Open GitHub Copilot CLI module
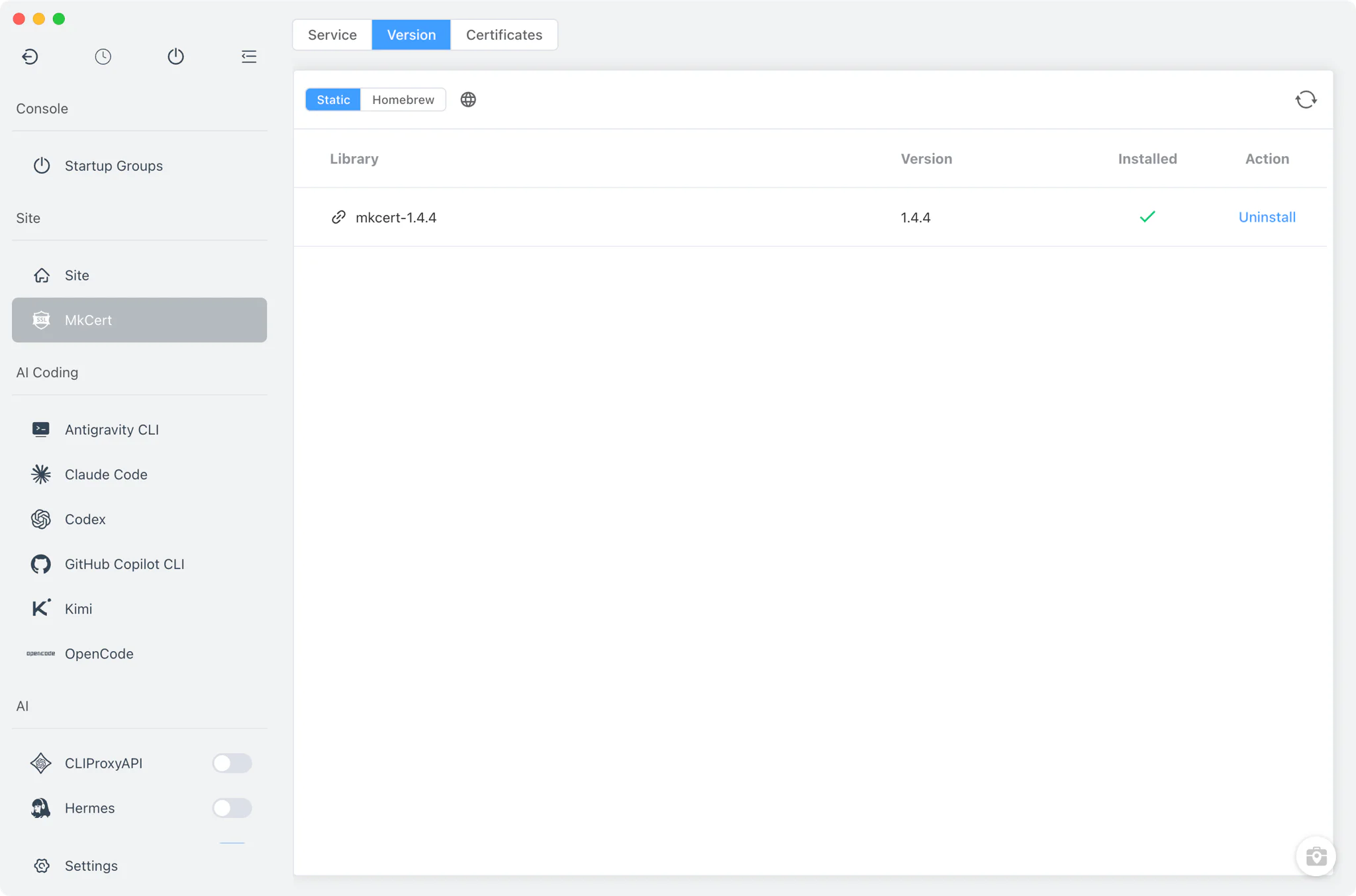Screen dimensions: 1356x896 point(139,564)
